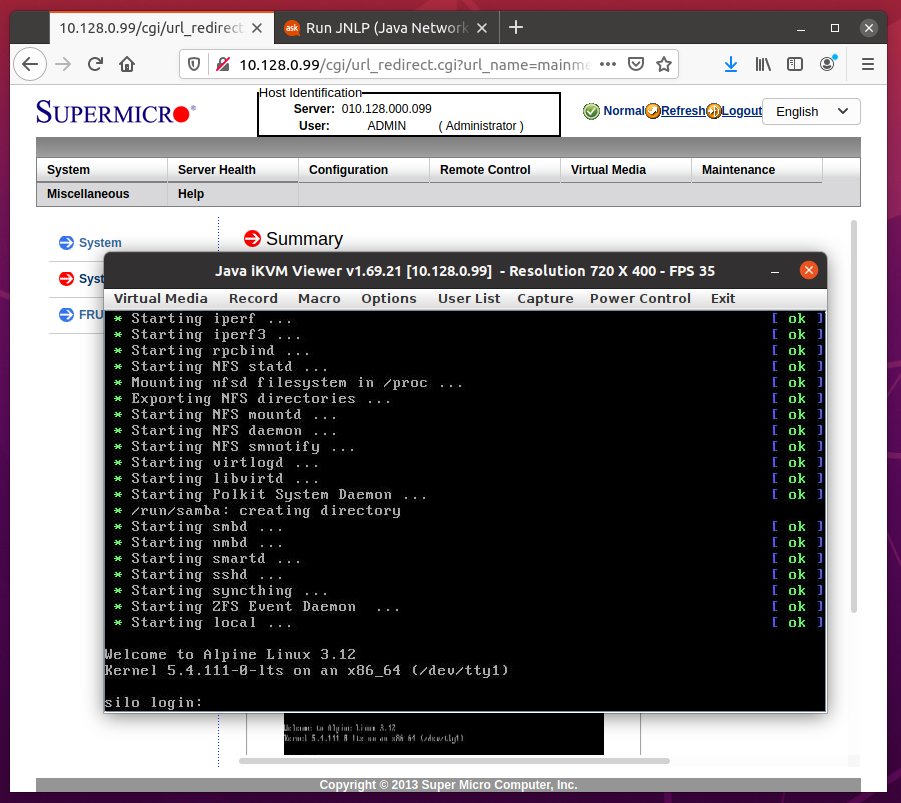Click the orange Logout icon
The height and width of the screenshot is (803, 901).
713,111
